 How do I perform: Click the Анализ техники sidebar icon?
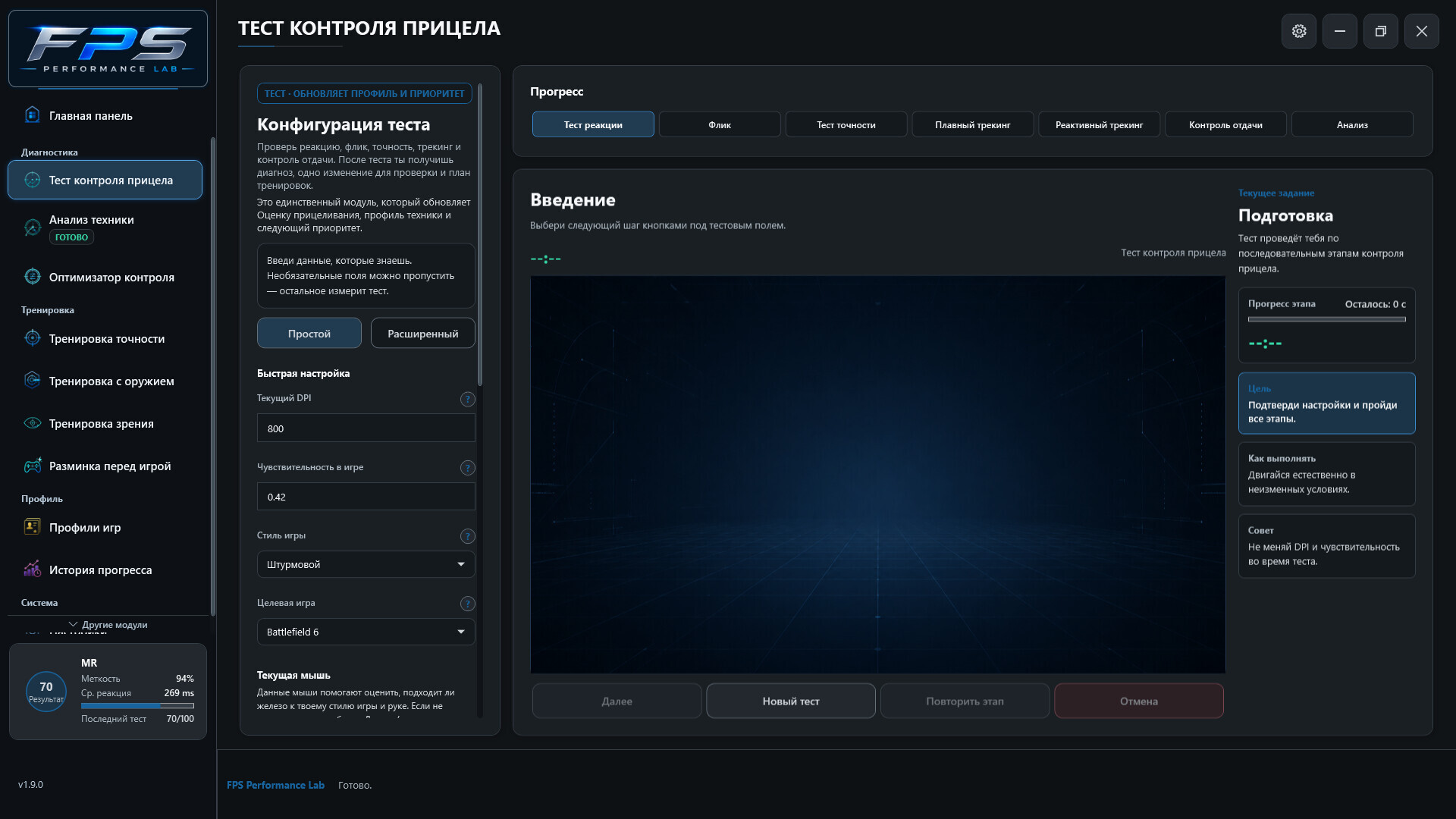32,227
